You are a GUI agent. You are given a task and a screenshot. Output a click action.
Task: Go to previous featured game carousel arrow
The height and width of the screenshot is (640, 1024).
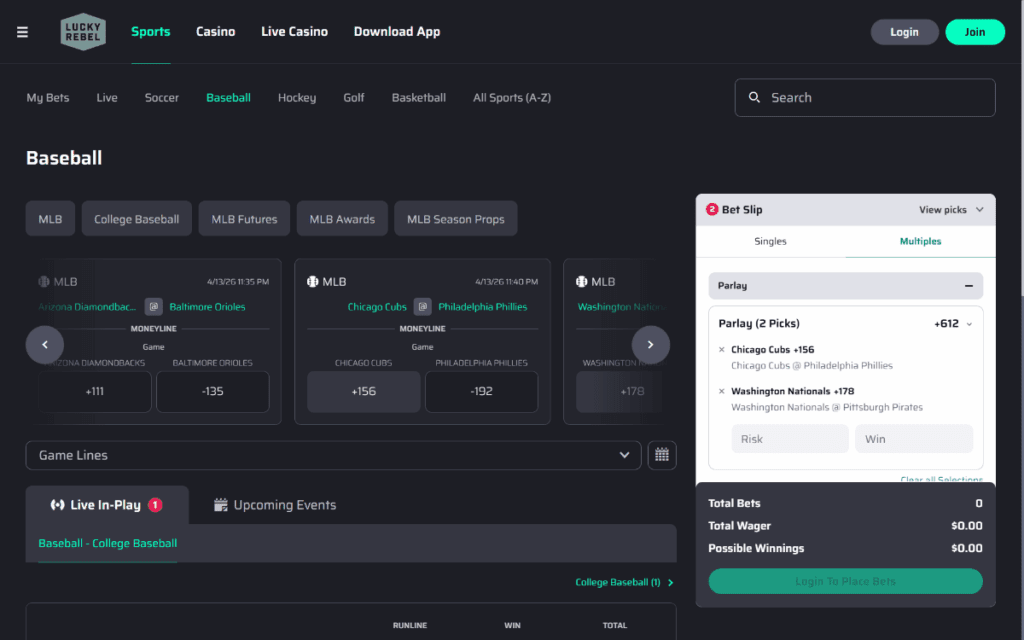point(44,344)
